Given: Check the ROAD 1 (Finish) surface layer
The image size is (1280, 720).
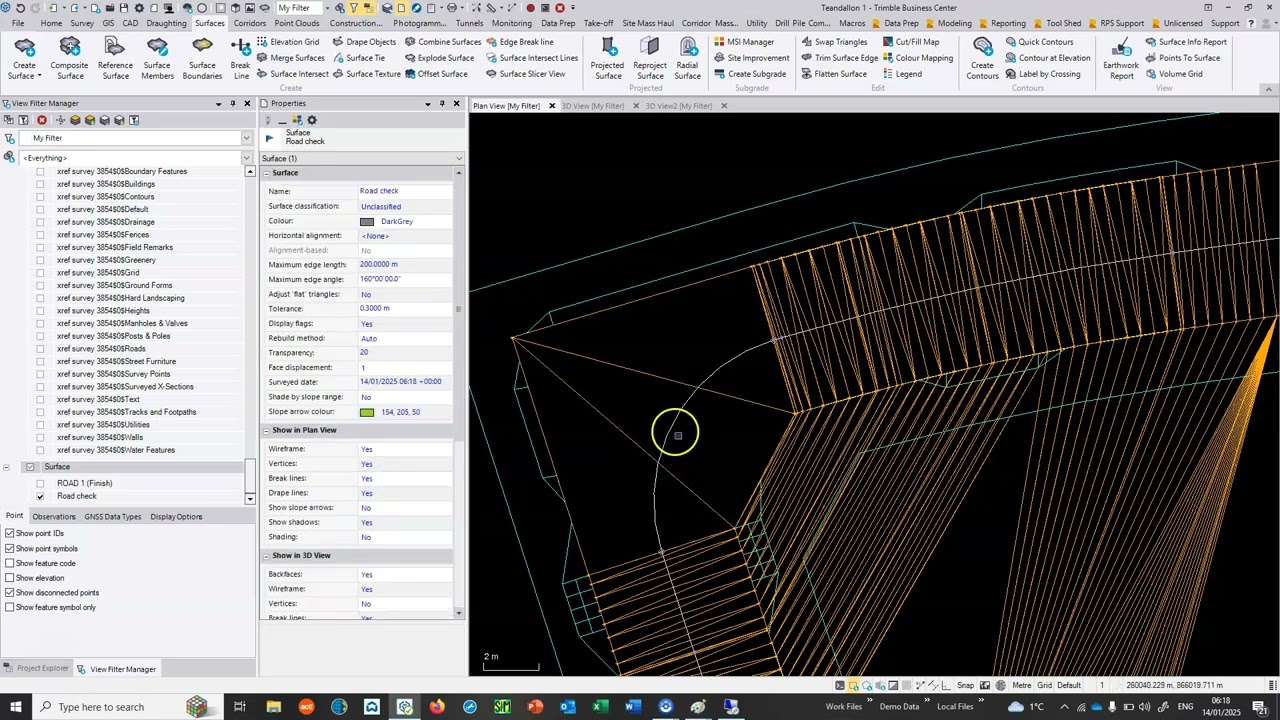Looking at the screenshot, I should (41, 484).
